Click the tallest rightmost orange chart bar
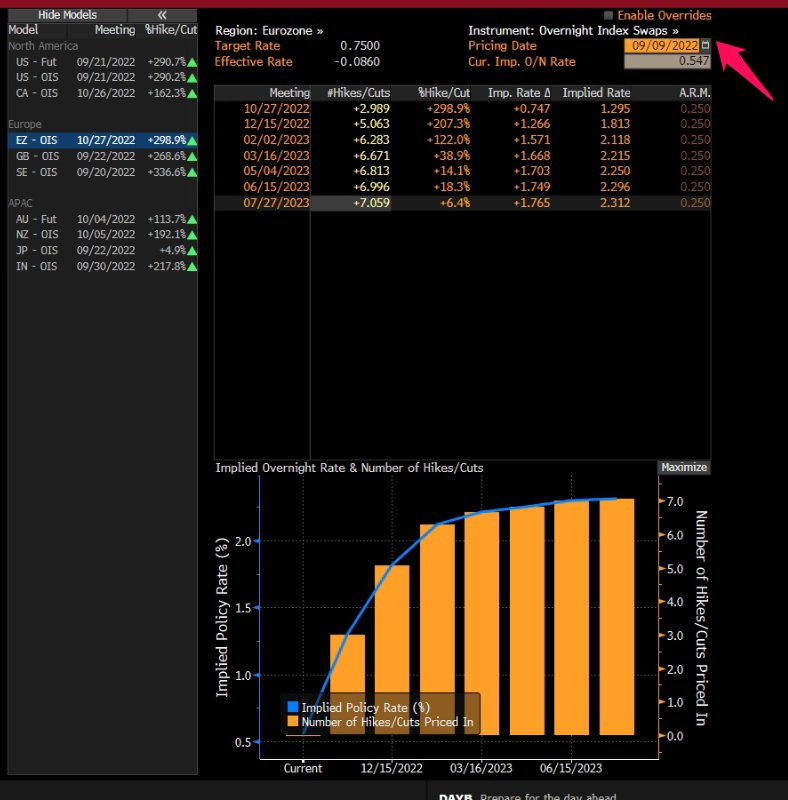Screen dimensions: 788x800 pos(617,617)
